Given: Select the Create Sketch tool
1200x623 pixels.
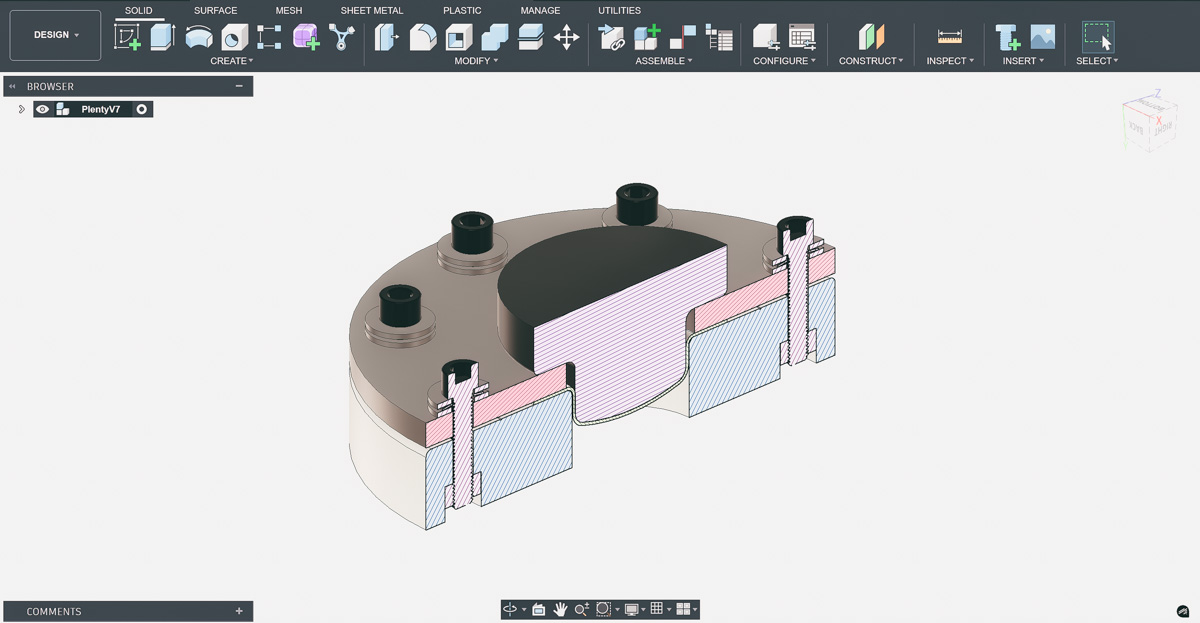Looking at the screenshot, I should click(125, 37).
